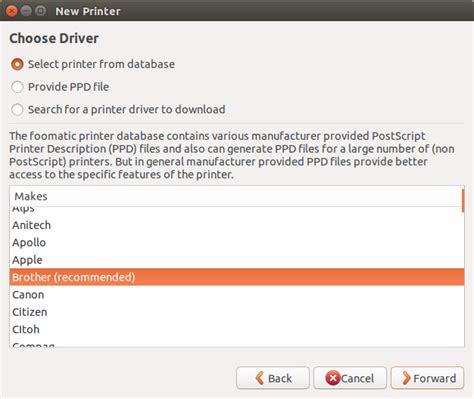Image resolution: width=474 pixels, height=399 pixels.
Task: Click the orange Back arrow icon
Action: (260, 378)
